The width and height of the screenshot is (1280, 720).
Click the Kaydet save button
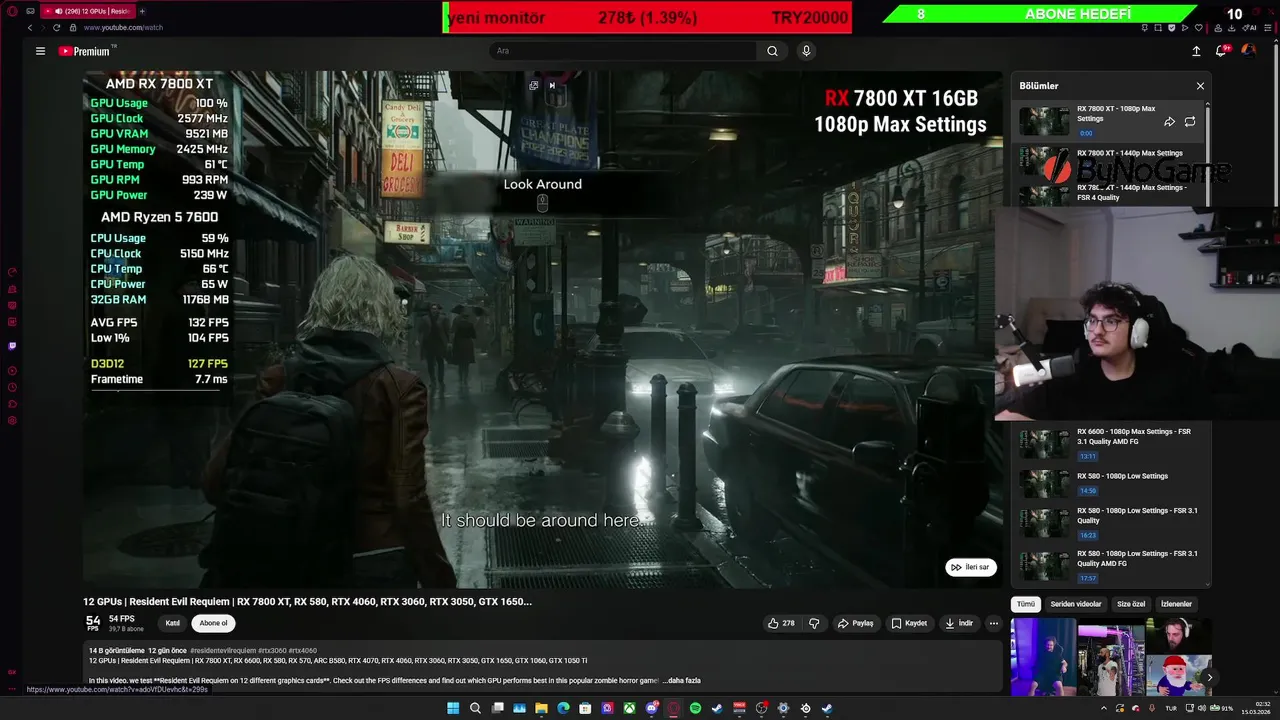coord(909,623)
